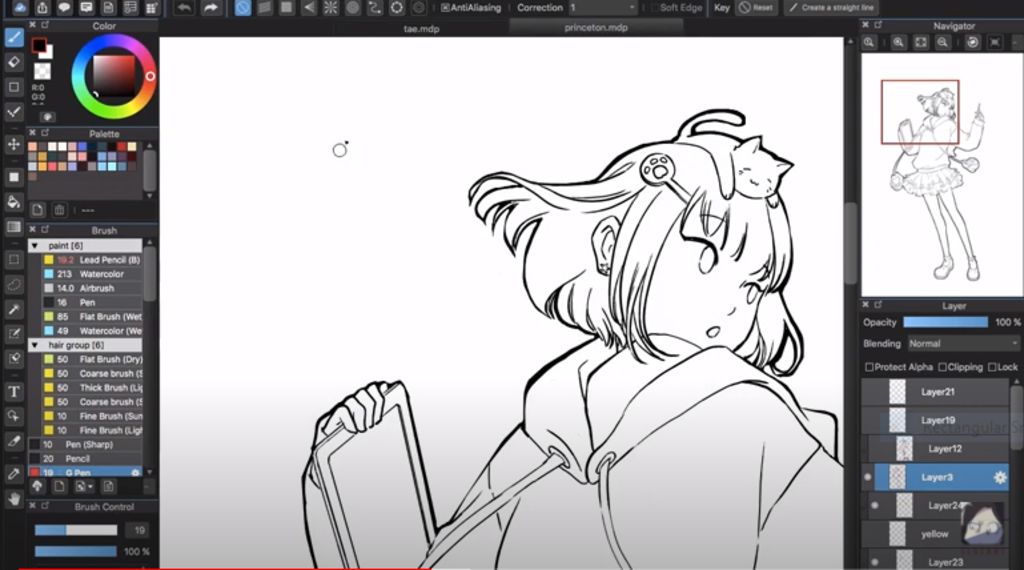Hide Layer24 visibility dot

point(875,505)
